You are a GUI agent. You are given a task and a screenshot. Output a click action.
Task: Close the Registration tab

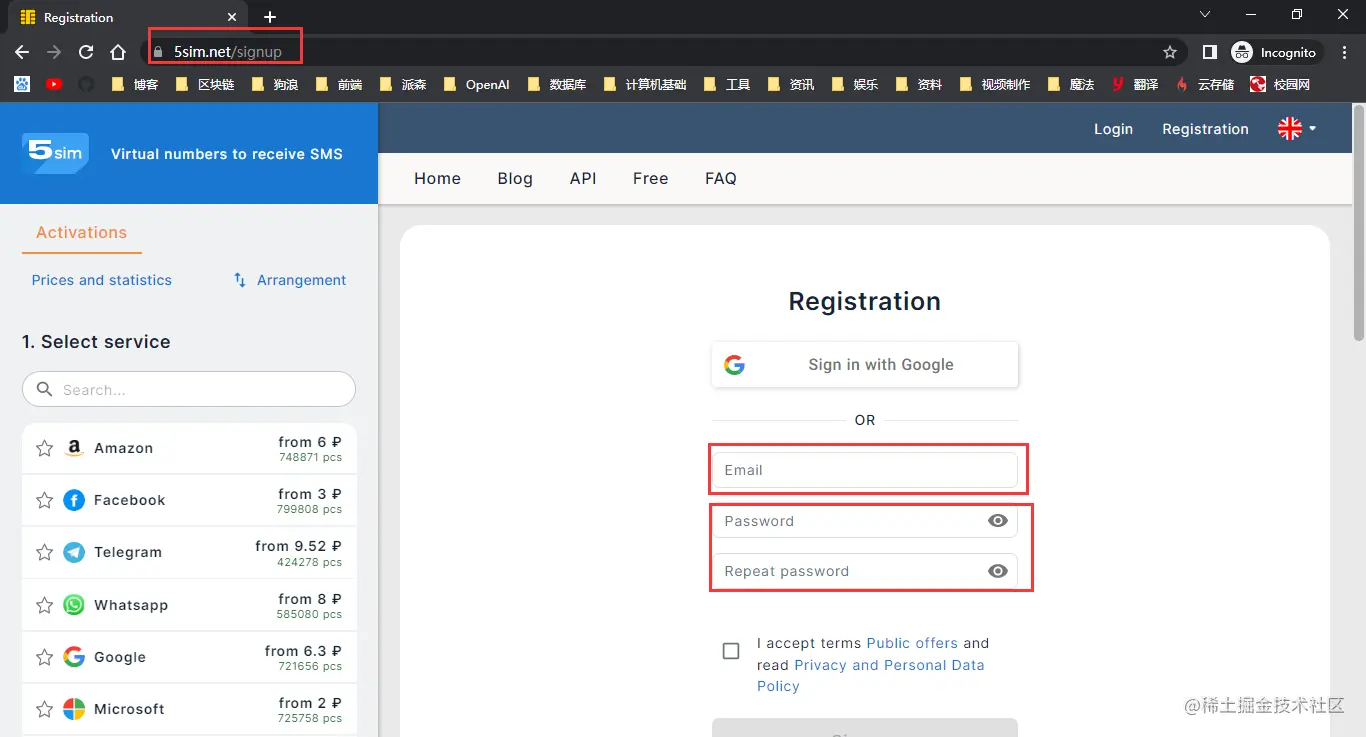click(232, 17)
